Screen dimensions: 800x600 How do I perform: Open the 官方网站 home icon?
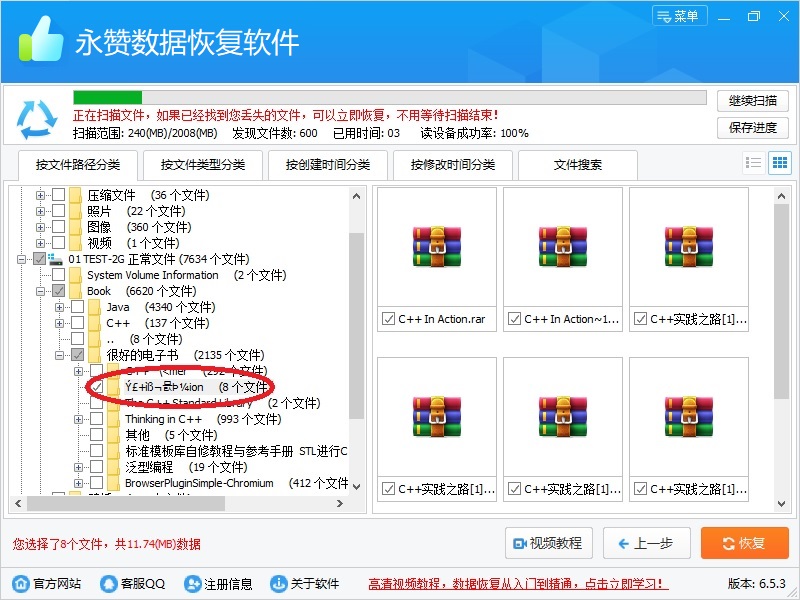20,584
